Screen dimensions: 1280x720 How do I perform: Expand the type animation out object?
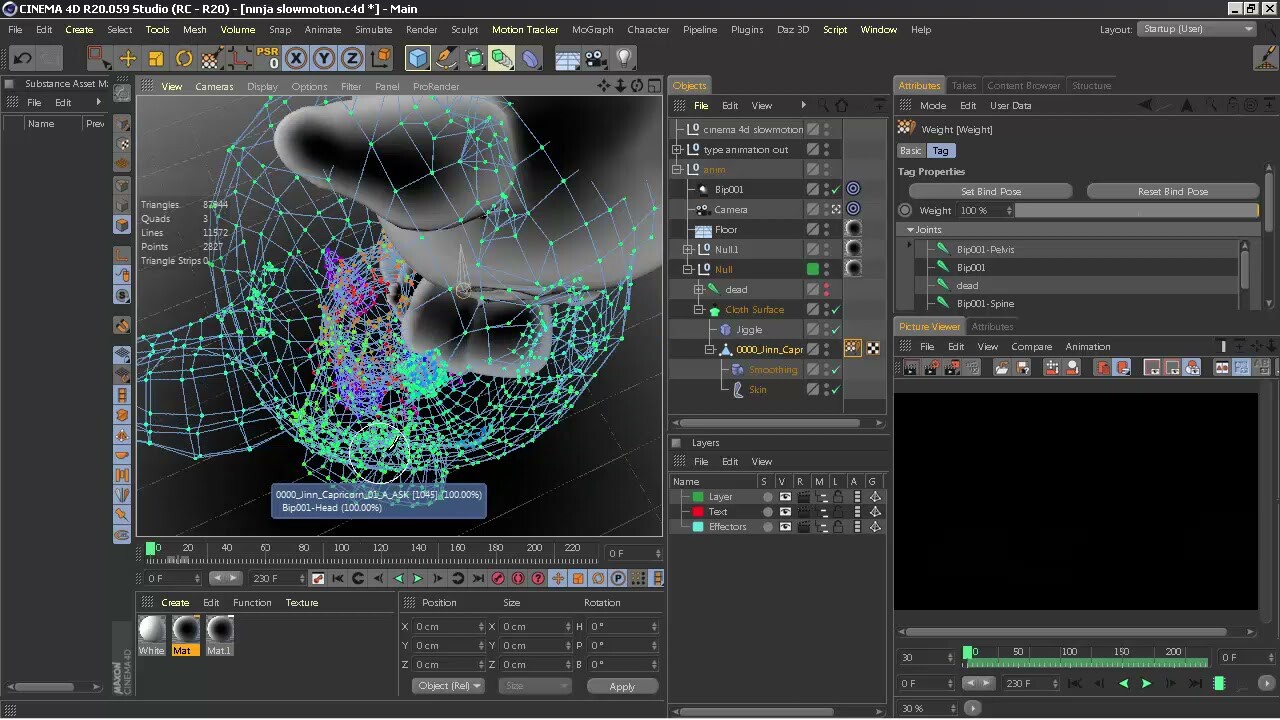(x=677, y=149)
